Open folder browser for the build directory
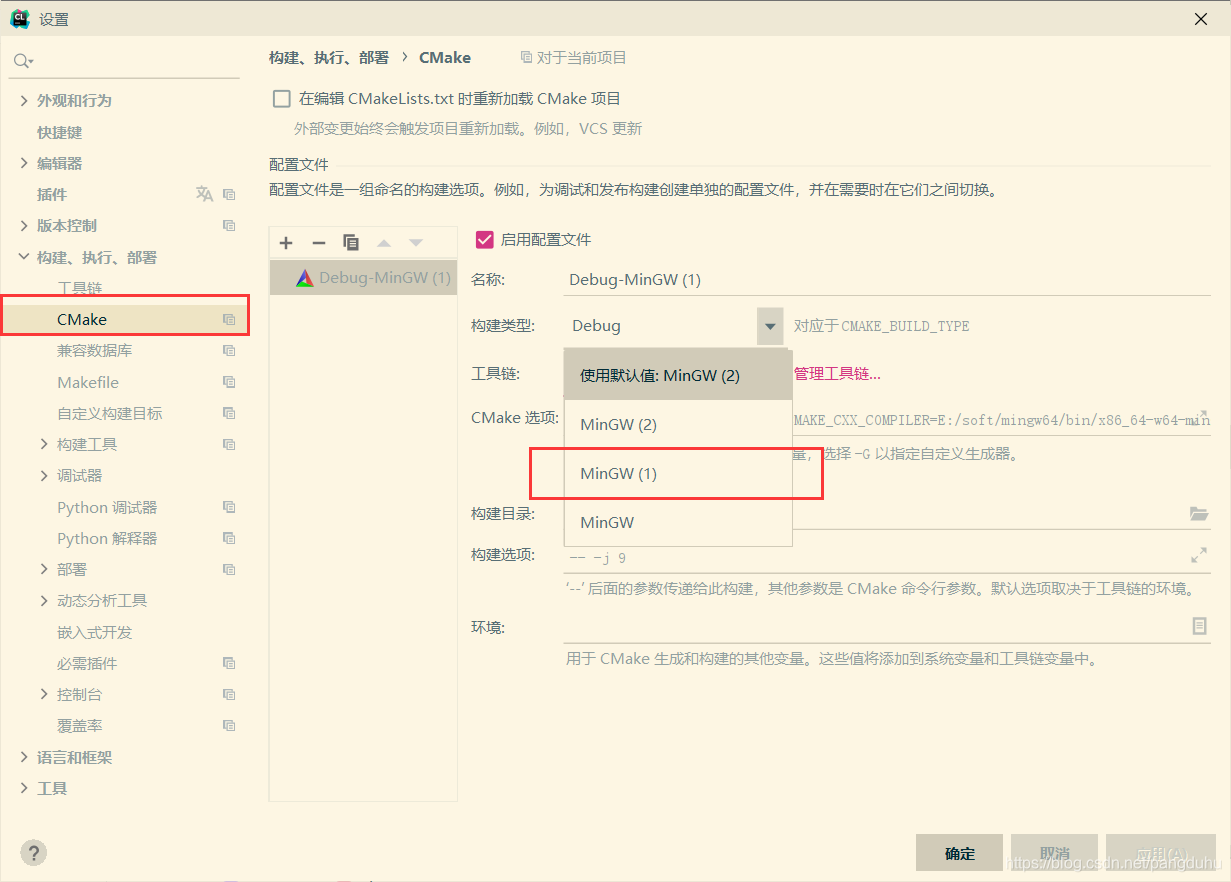 [x=1199, y=513]
